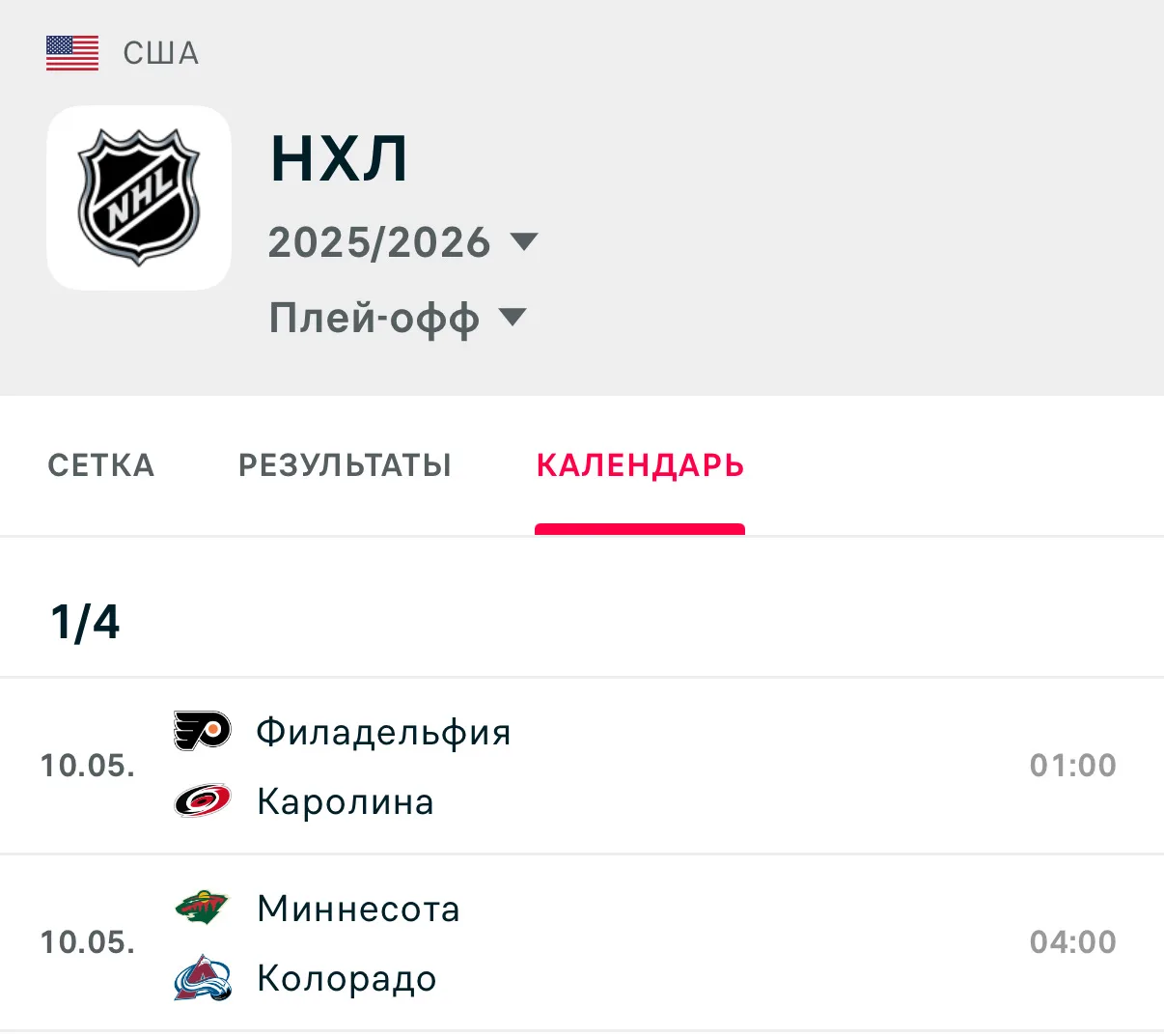The width and height of the screenshot is (1164, 1036).
Task: Click the Colorado Avalanche logo
Action: point(202,977)
